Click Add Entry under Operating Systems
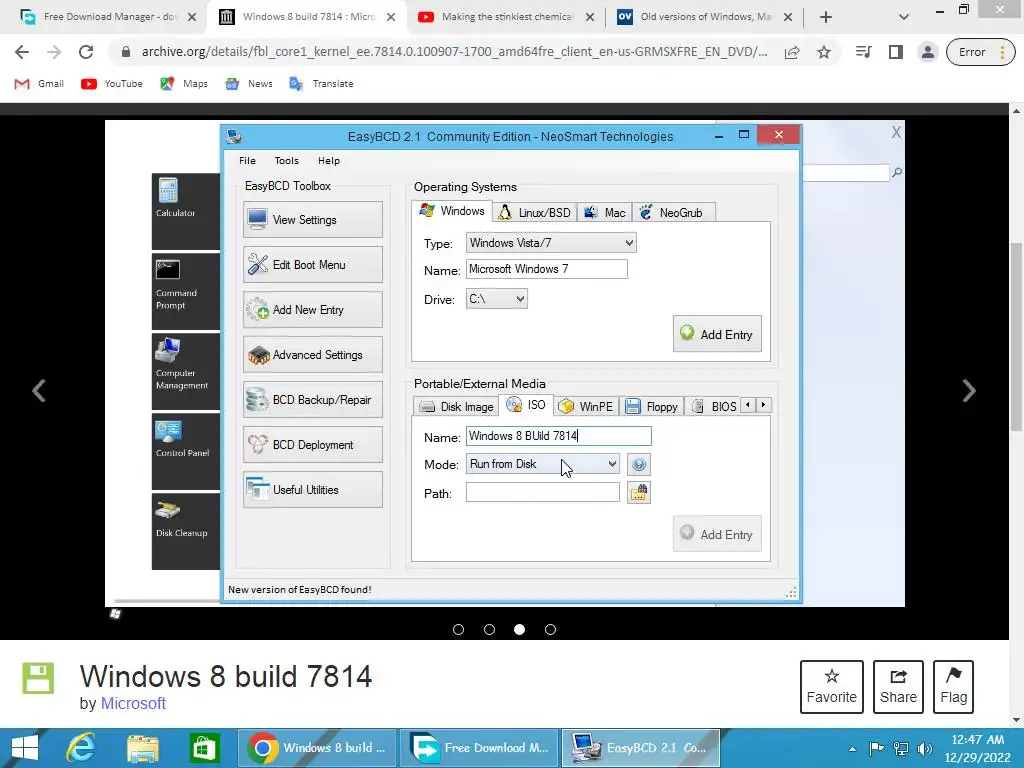The height and width of the screenshot is (768, 1024). pos(717,334)
